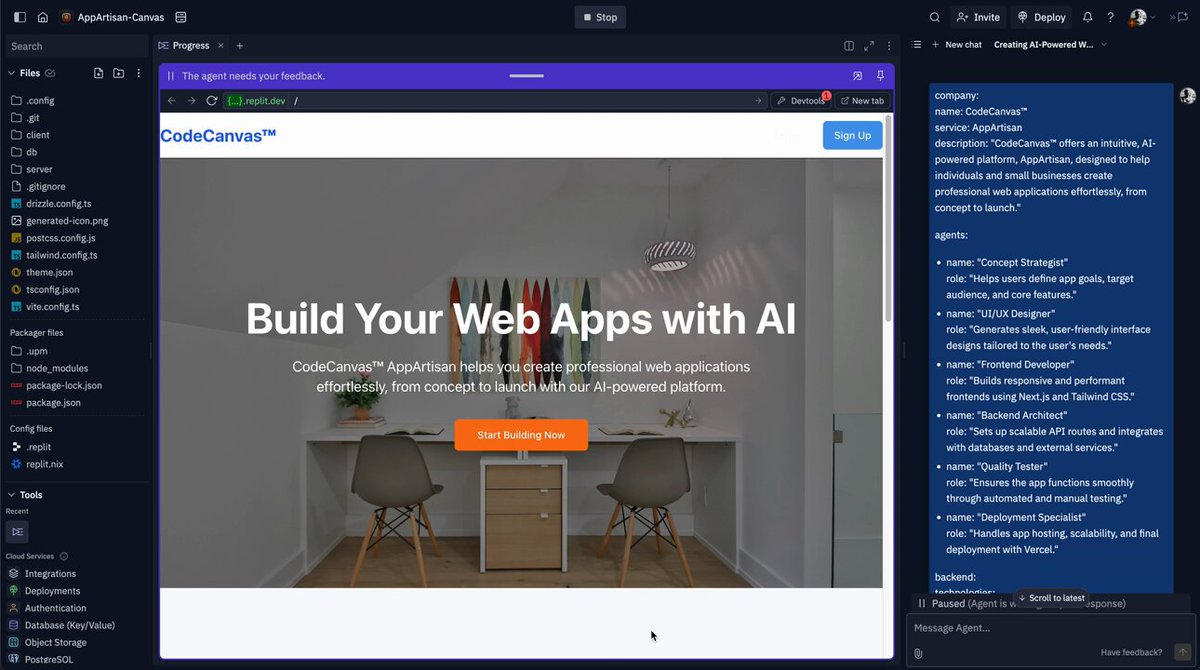Open Devtools in the preview

801,101
